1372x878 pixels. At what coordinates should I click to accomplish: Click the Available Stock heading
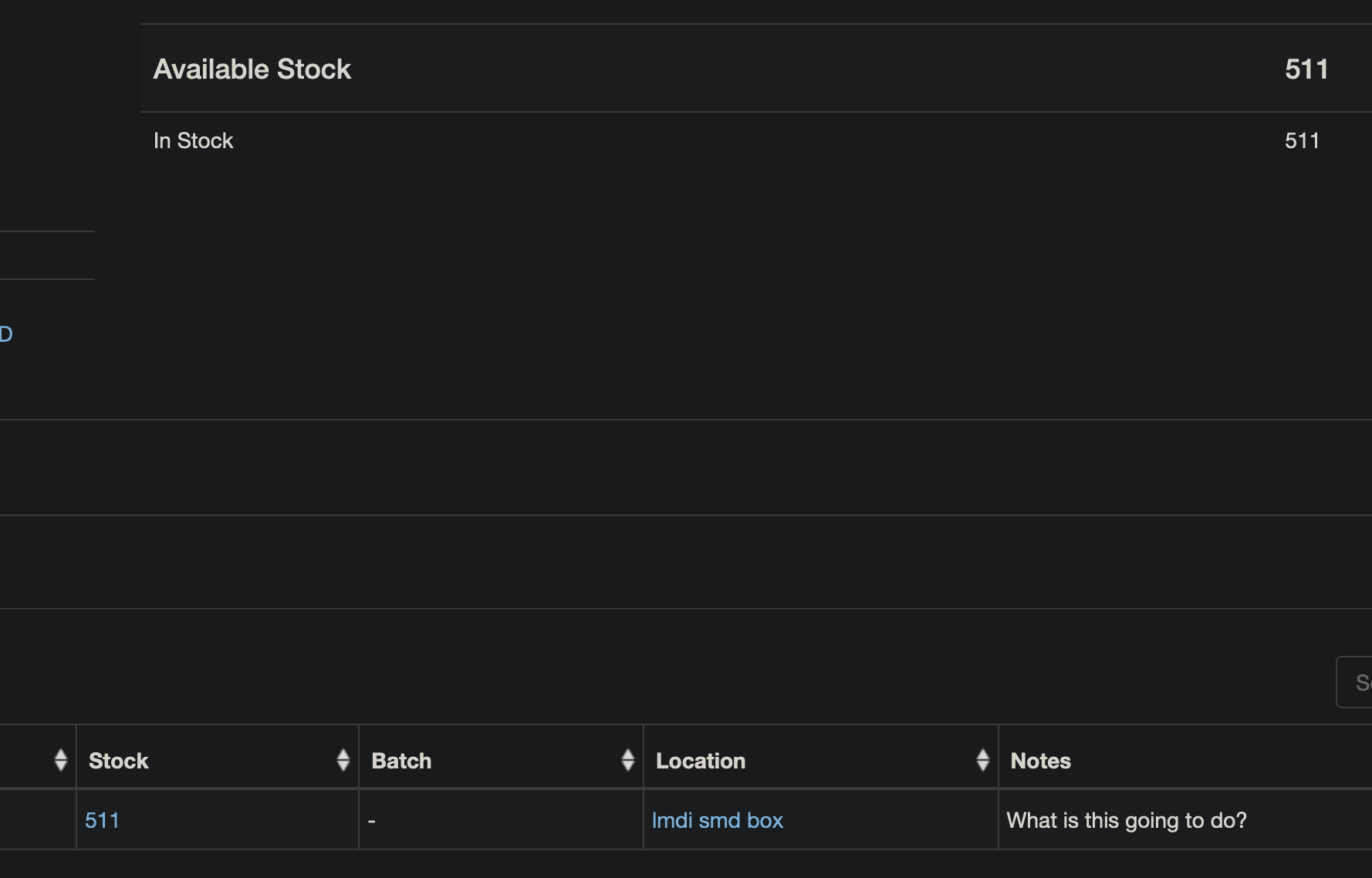click(252, 69)
